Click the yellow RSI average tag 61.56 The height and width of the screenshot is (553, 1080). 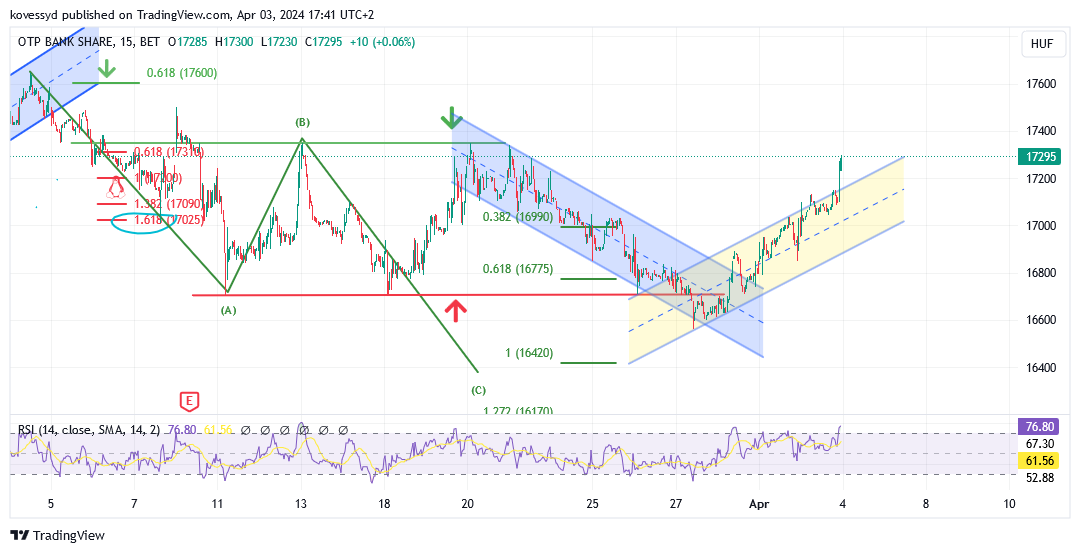(1041, 461)
